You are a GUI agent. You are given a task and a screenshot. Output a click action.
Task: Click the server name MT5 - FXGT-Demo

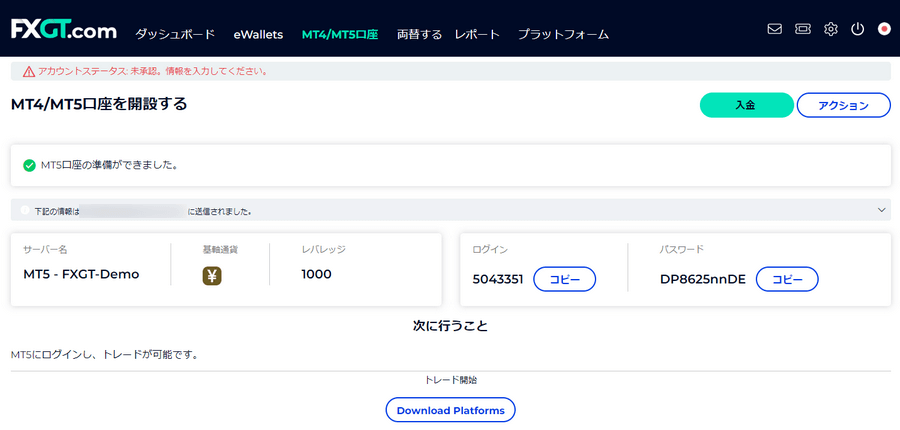[82, 274]
